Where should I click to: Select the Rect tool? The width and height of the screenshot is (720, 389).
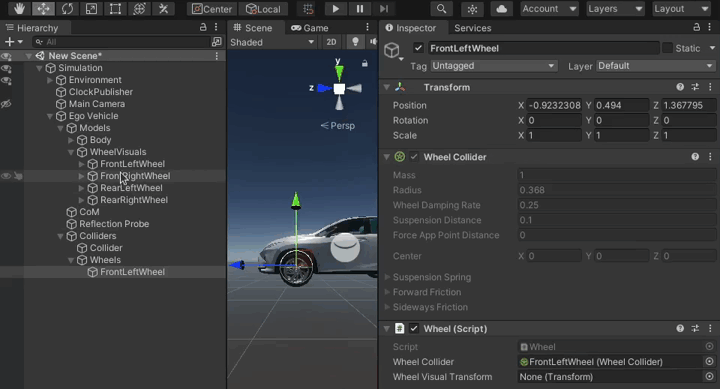[115, 9]
